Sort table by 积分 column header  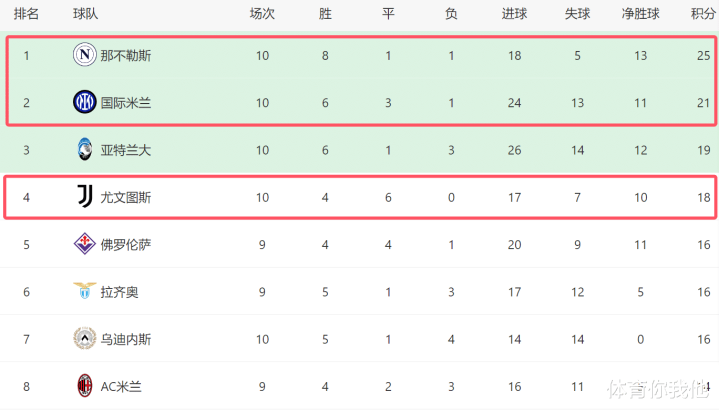pyautogui.click(x=703, y=14)
